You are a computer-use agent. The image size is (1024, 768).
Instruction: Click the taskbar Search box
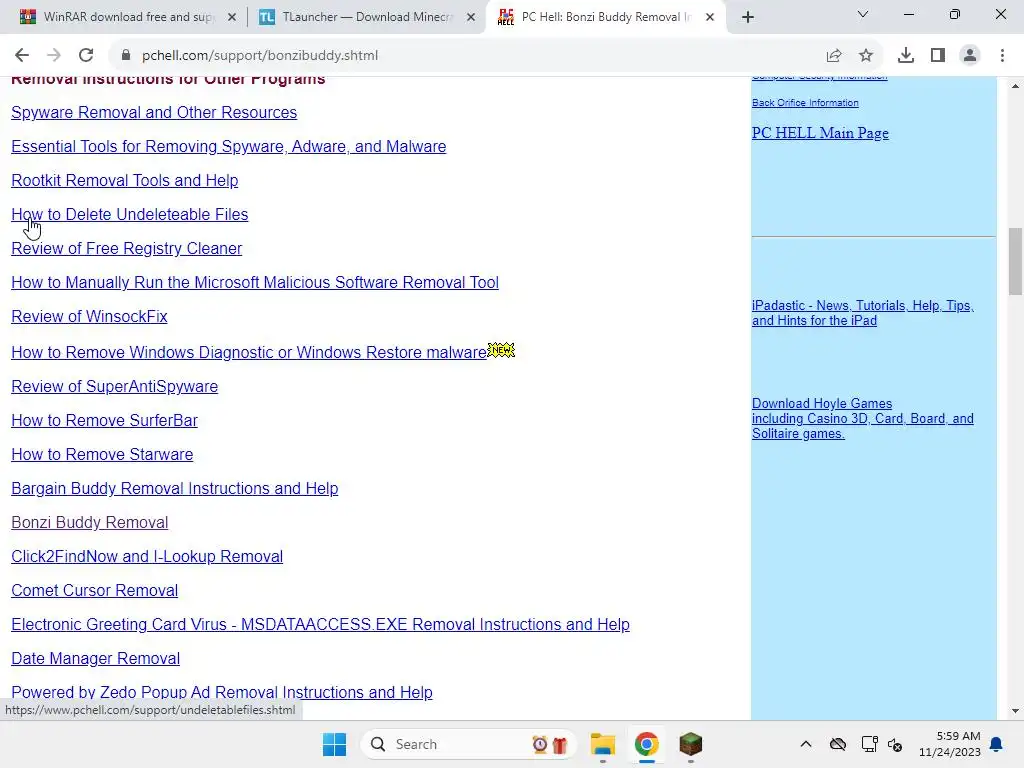[x=468, y=744]
